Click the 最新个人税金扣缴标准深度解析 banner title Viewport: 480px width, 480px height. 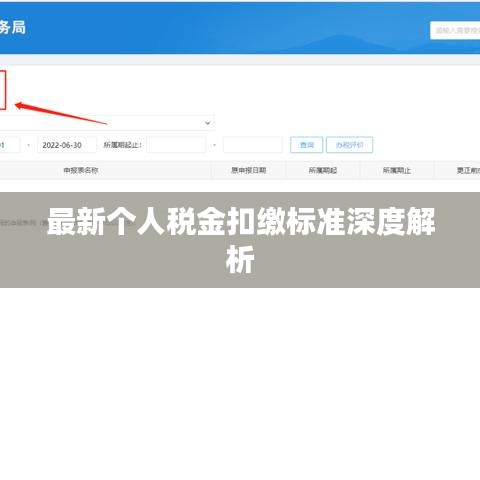241,240
